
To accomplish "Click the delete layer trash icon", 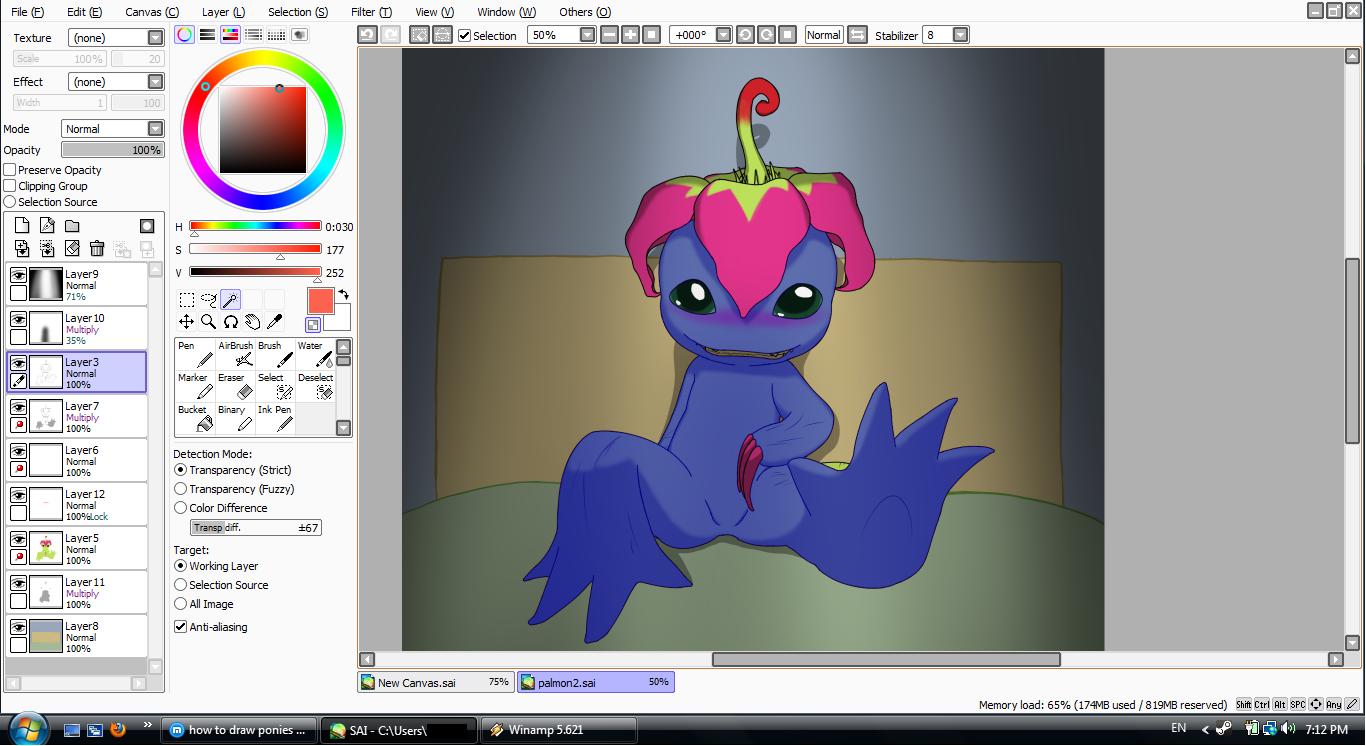I will (x=97, y=249).
